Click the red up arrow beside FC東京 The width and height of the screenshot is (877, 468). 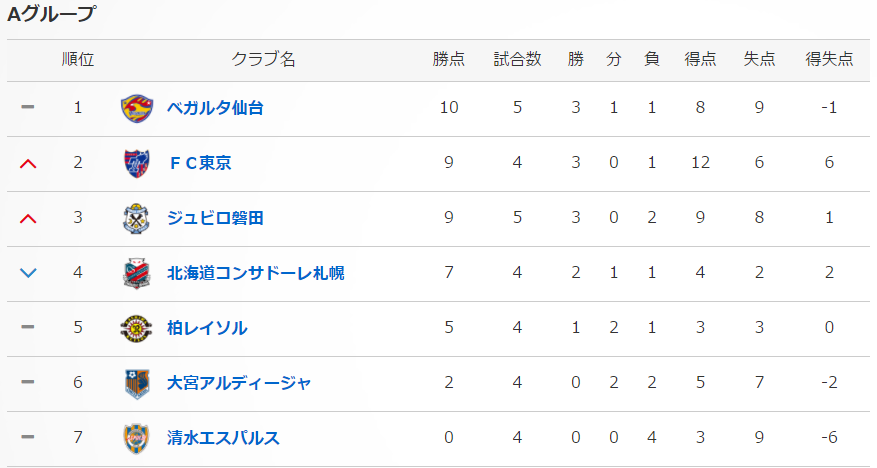[x=28, y=163]
